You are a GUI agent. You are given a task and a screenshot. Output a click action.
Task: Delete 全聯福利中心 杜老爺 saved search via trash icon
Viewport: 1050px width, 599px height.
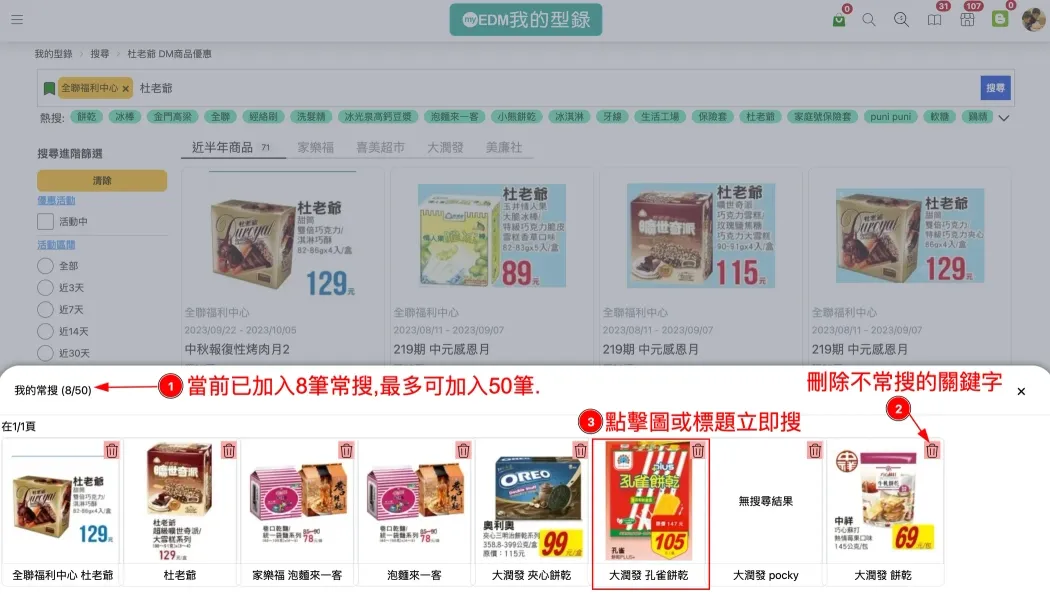[112, 450]
